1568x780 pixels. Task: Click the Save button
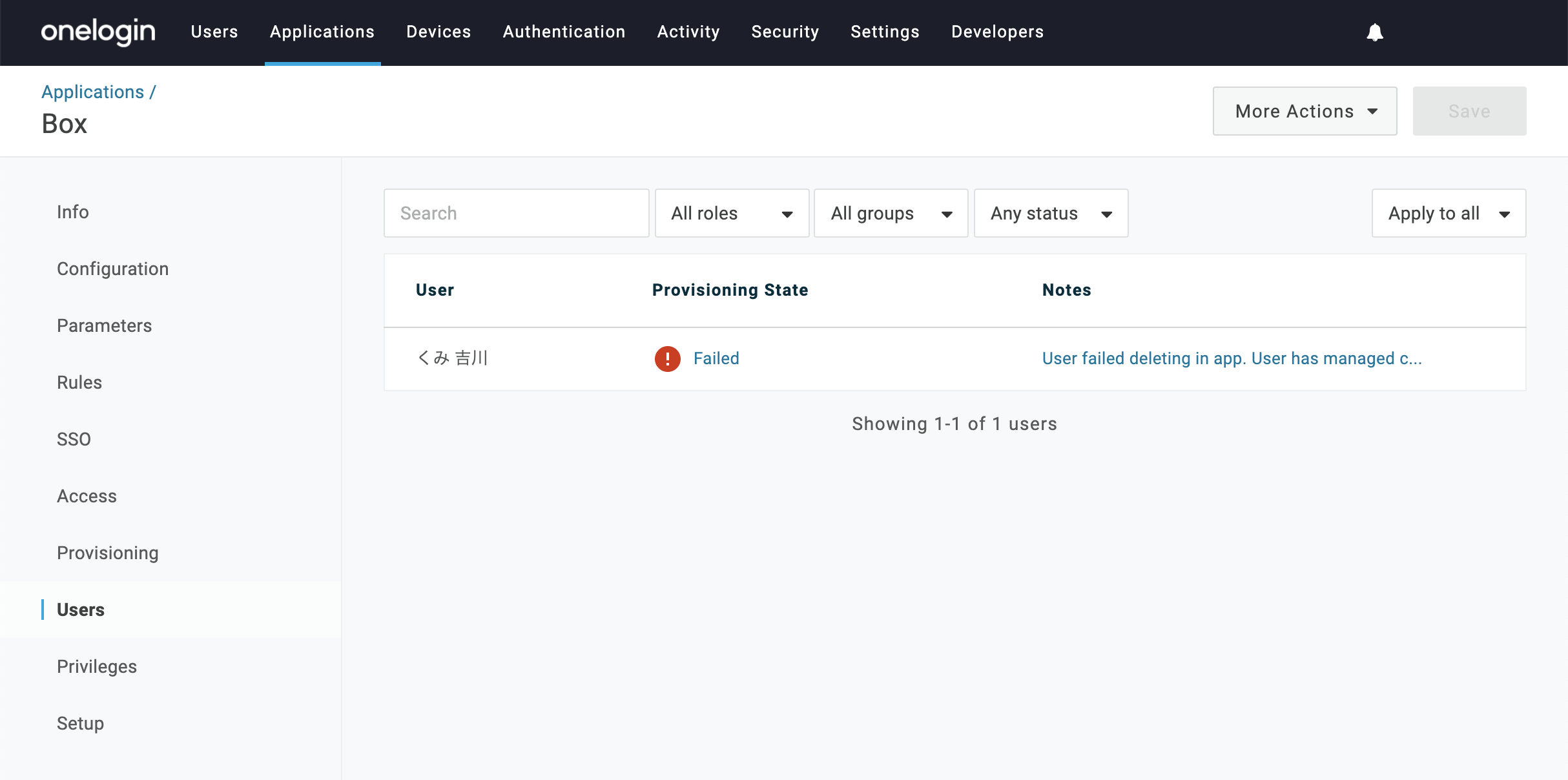[1469, 111]
